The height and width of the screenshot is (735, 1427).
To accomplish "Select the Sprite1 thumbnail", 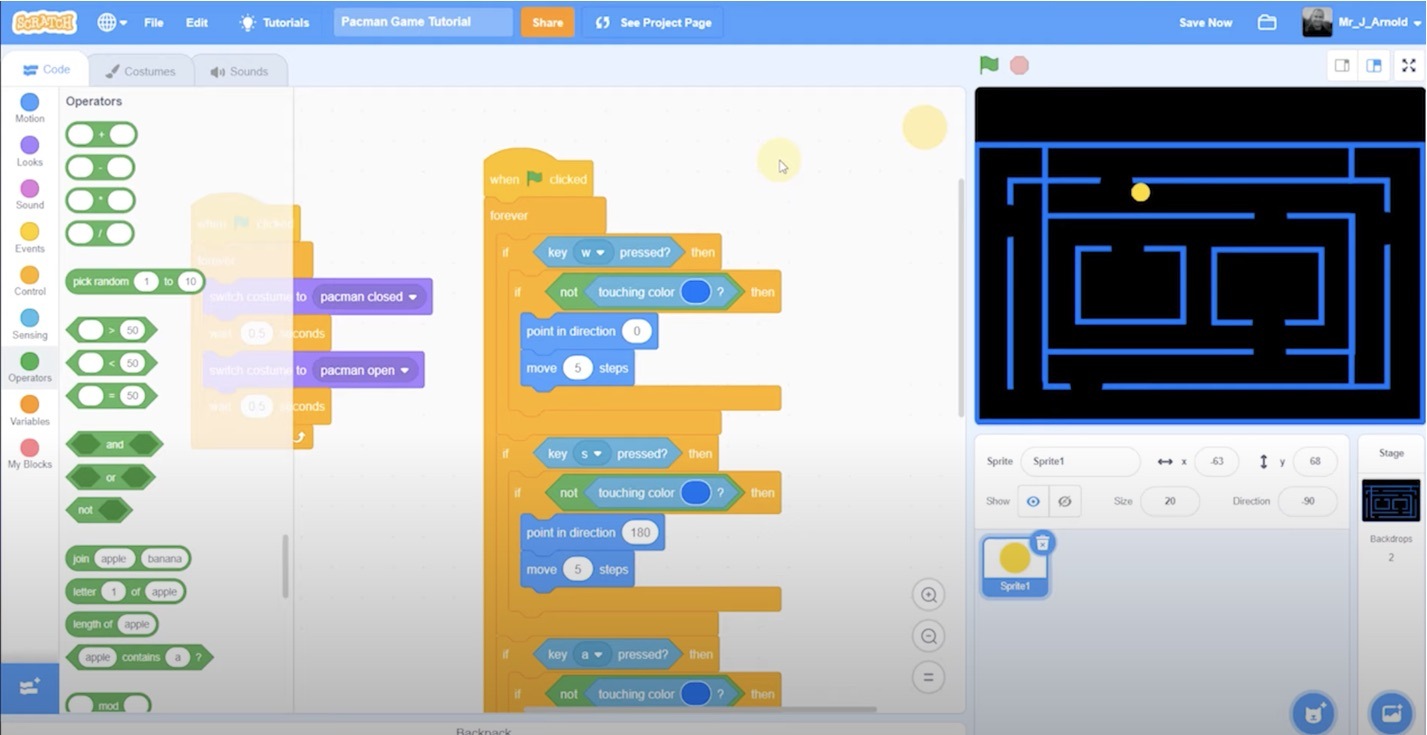I will tap(1015, 566).
